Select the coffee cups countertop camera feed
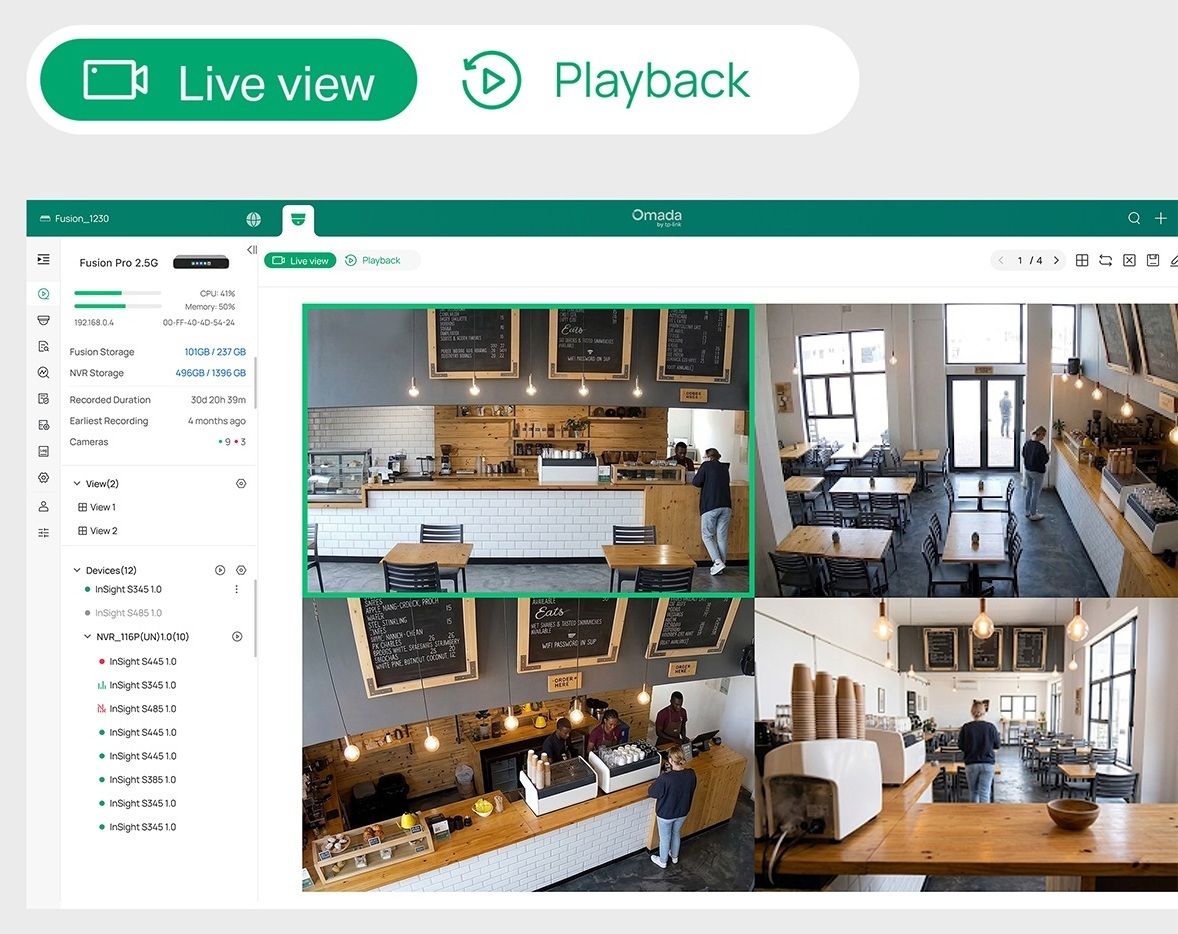1178x934 pixels. click(x=966, y=745)
